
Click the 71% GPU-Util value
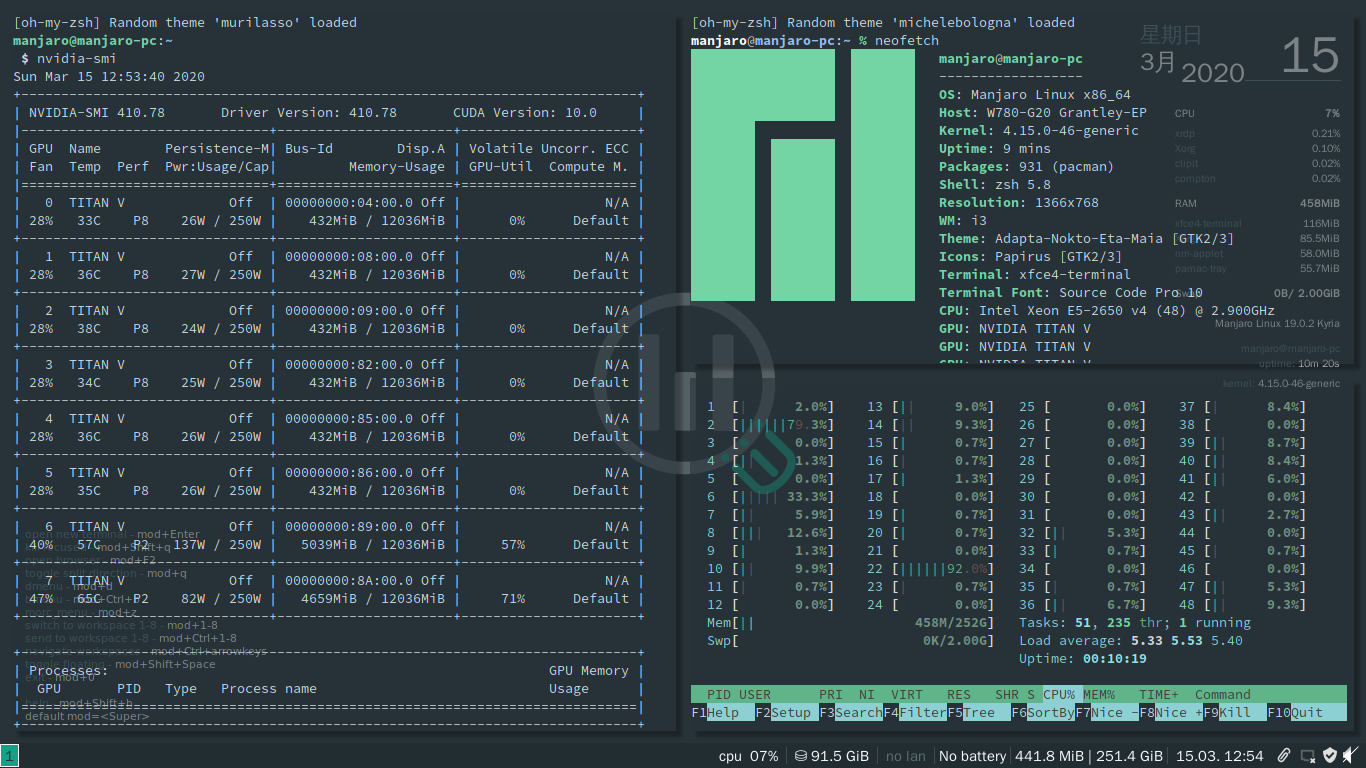(x=513, y=599)
